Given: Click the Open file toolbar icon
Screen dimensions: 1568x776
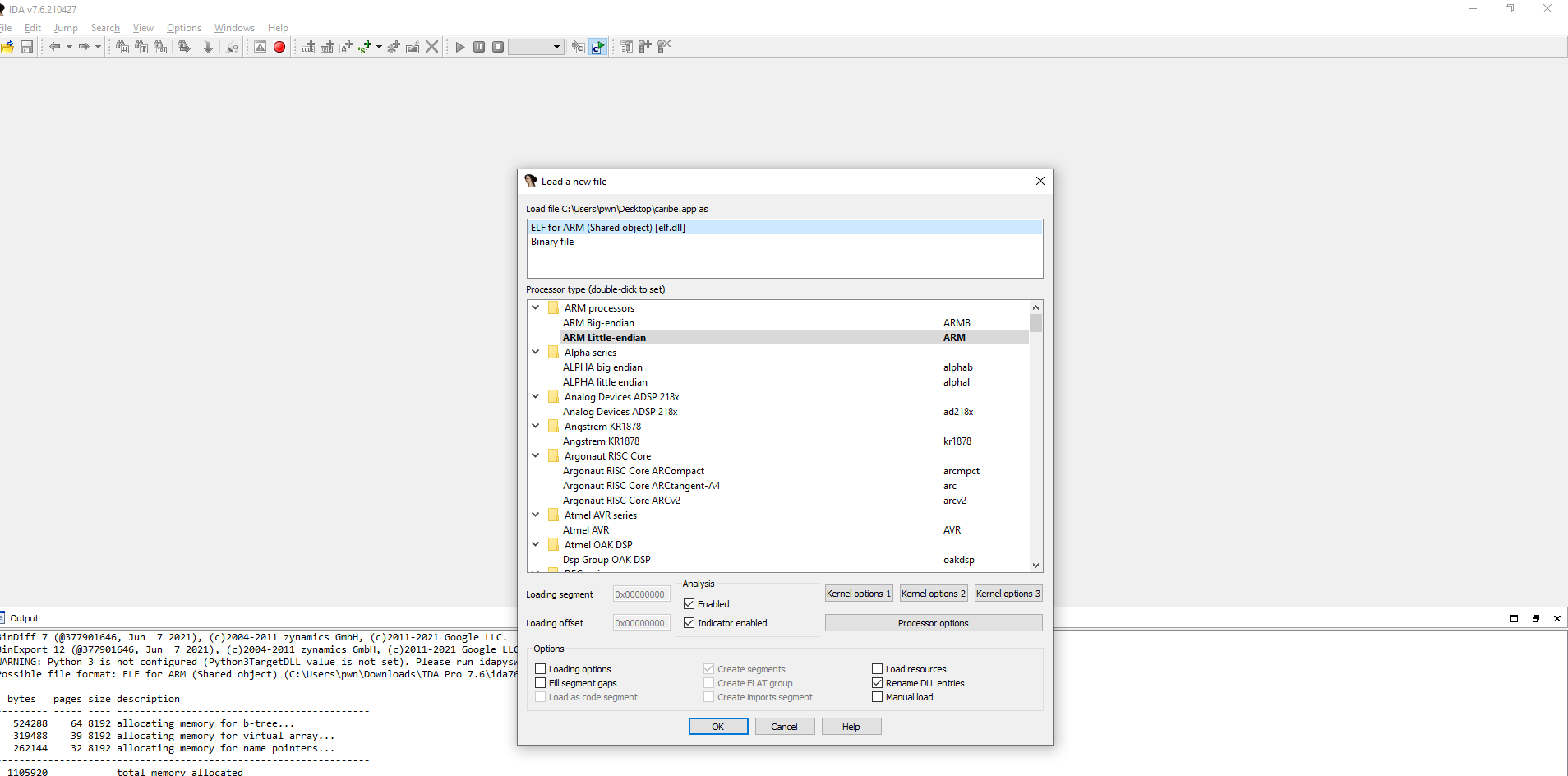Looking at the screenshot, I should [x=7, y=47].
